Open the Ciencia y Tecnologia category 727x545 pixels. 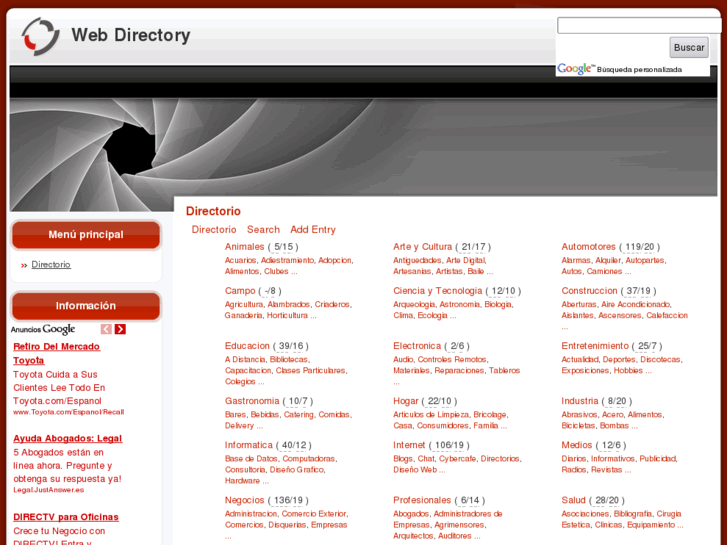pos(438,291)
